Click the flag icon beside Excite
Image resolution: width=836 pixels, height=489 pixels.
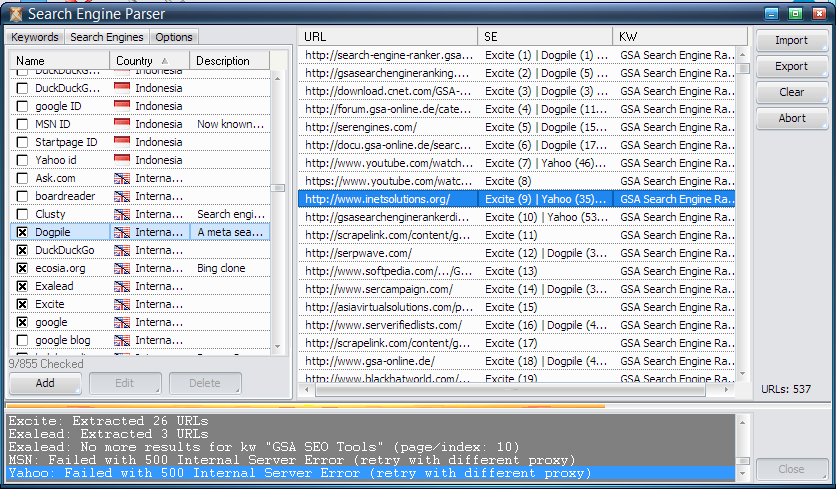[x=123, y=304]
